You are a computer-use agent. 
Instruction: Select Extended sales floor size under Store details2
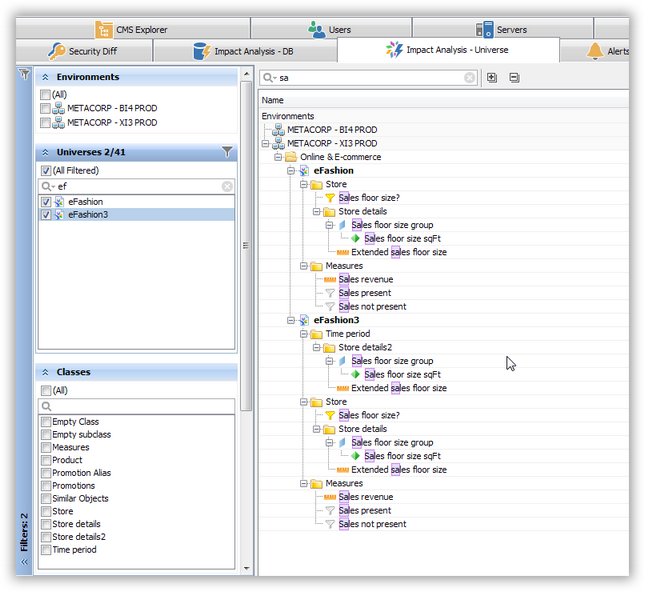[399, 388]
